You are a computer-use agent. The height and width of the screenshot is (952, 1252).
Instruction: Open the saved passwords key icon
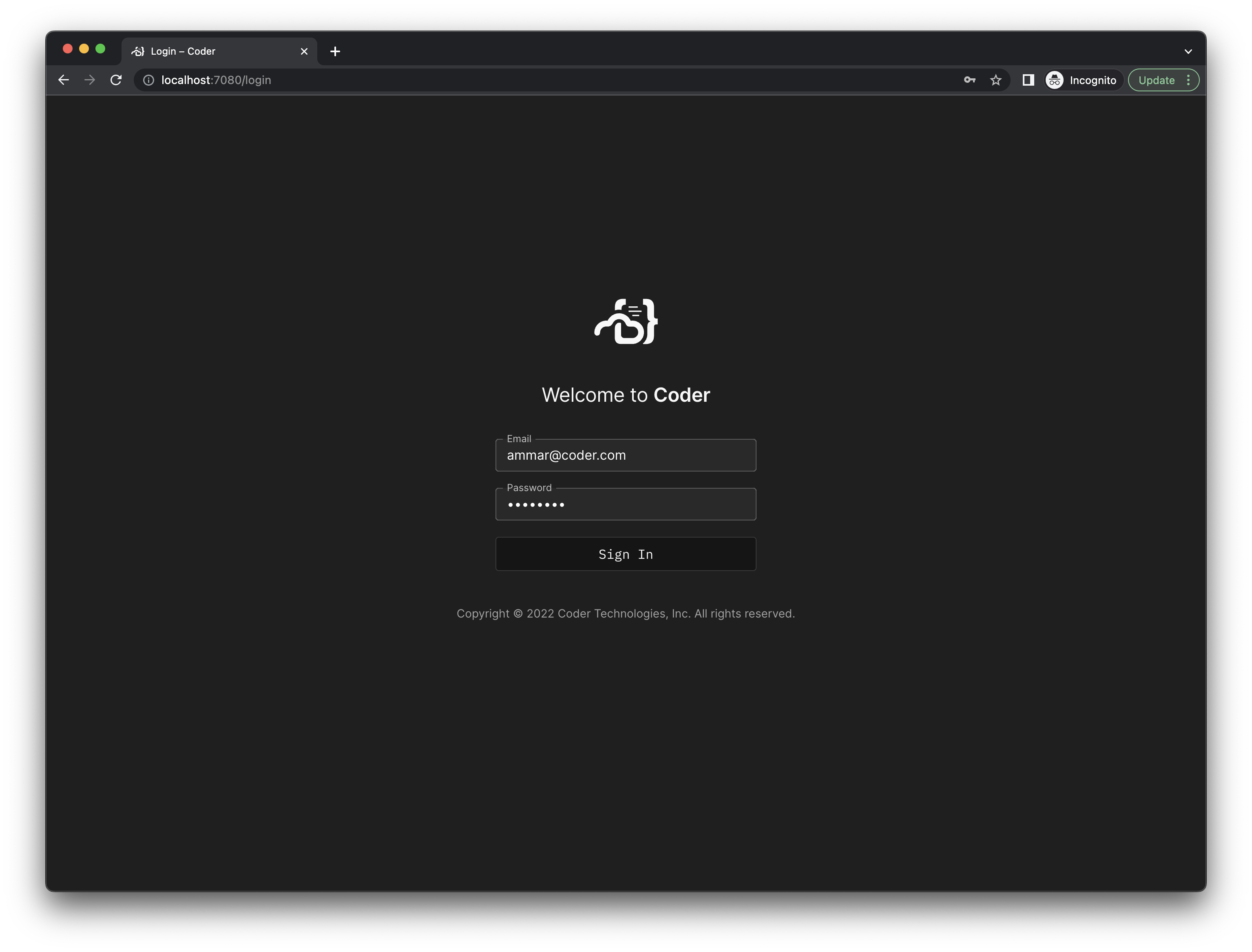969,80
